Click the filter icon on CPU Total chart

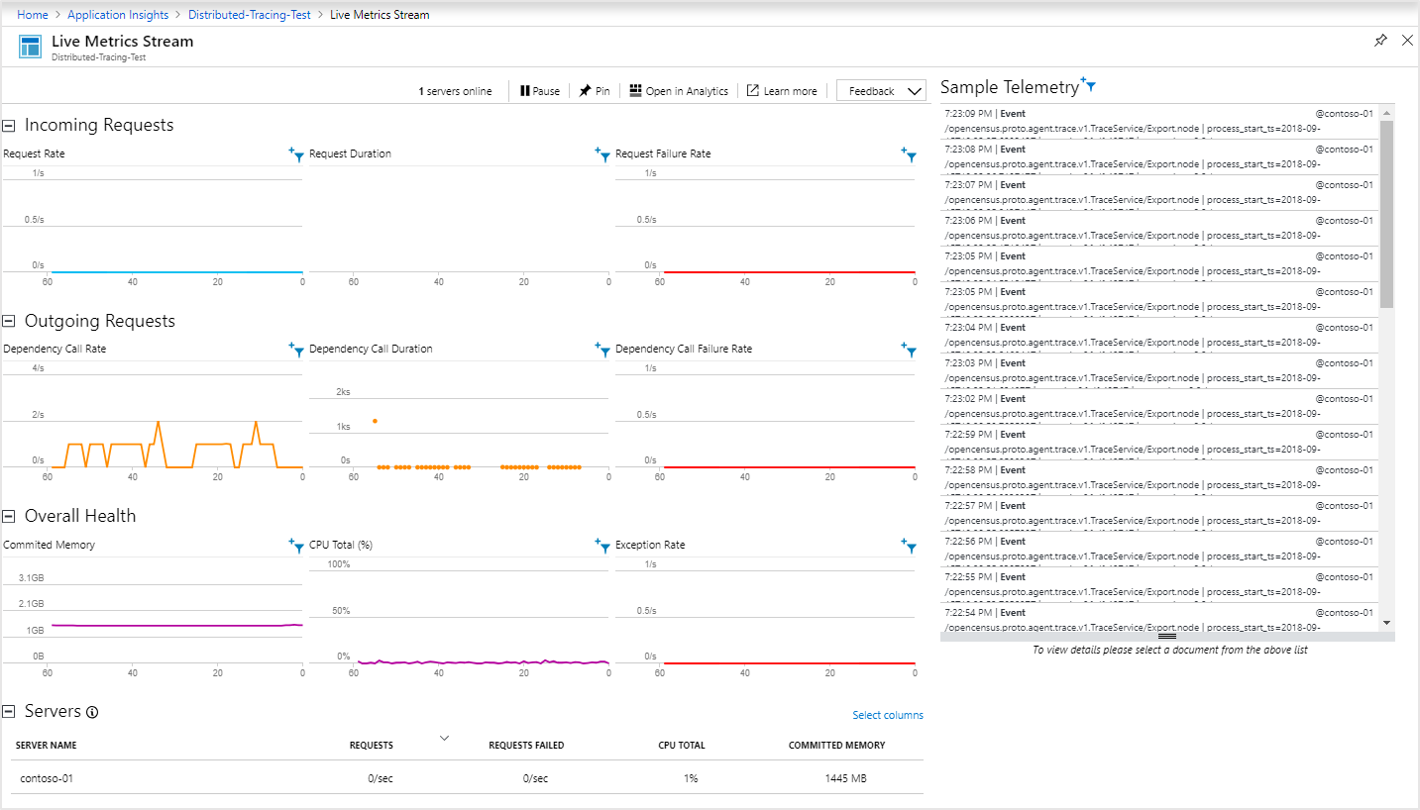(x=602, y=545)
